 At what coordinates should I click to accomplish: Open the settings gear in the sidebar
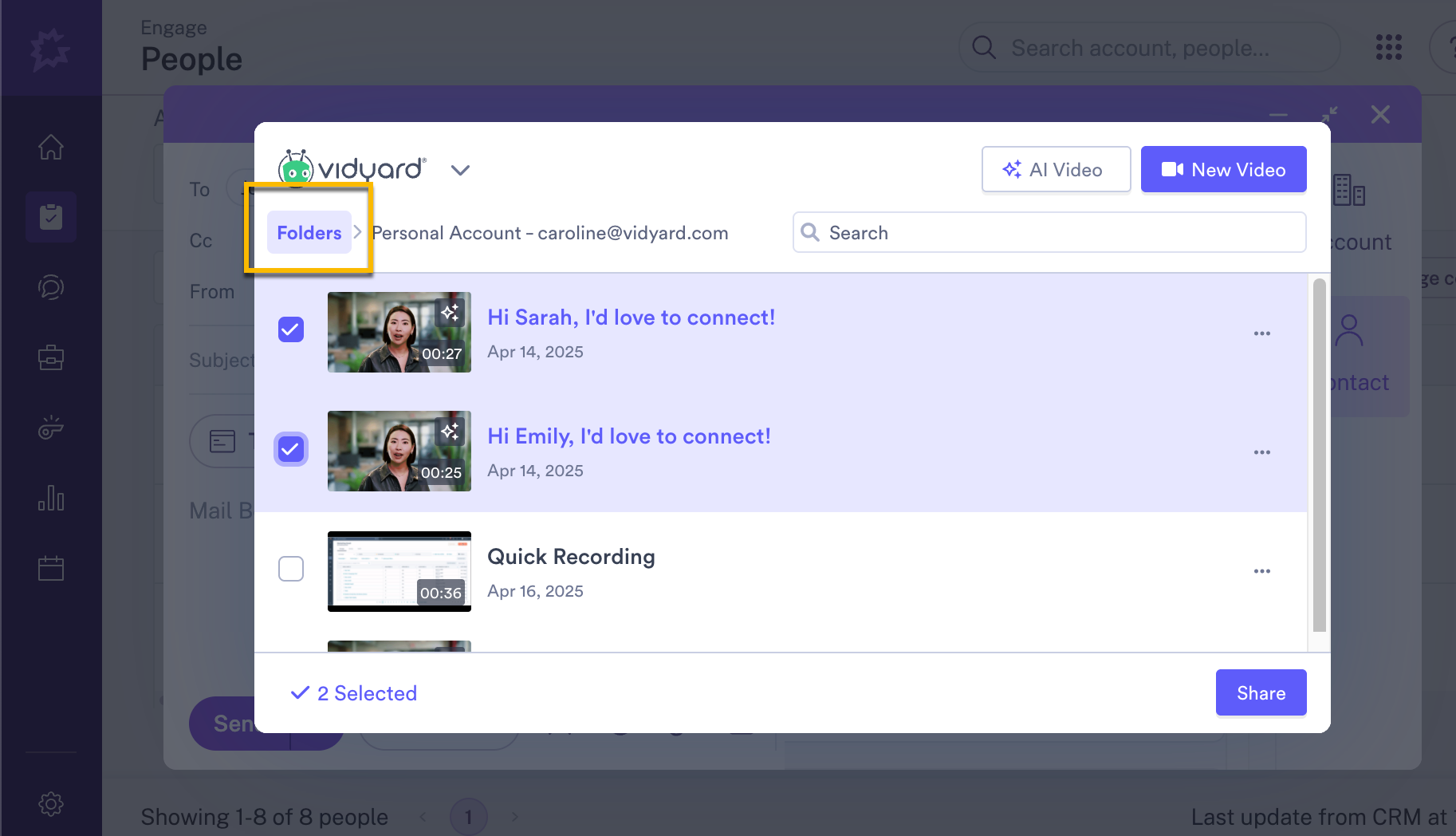click(x=51, y=804)
